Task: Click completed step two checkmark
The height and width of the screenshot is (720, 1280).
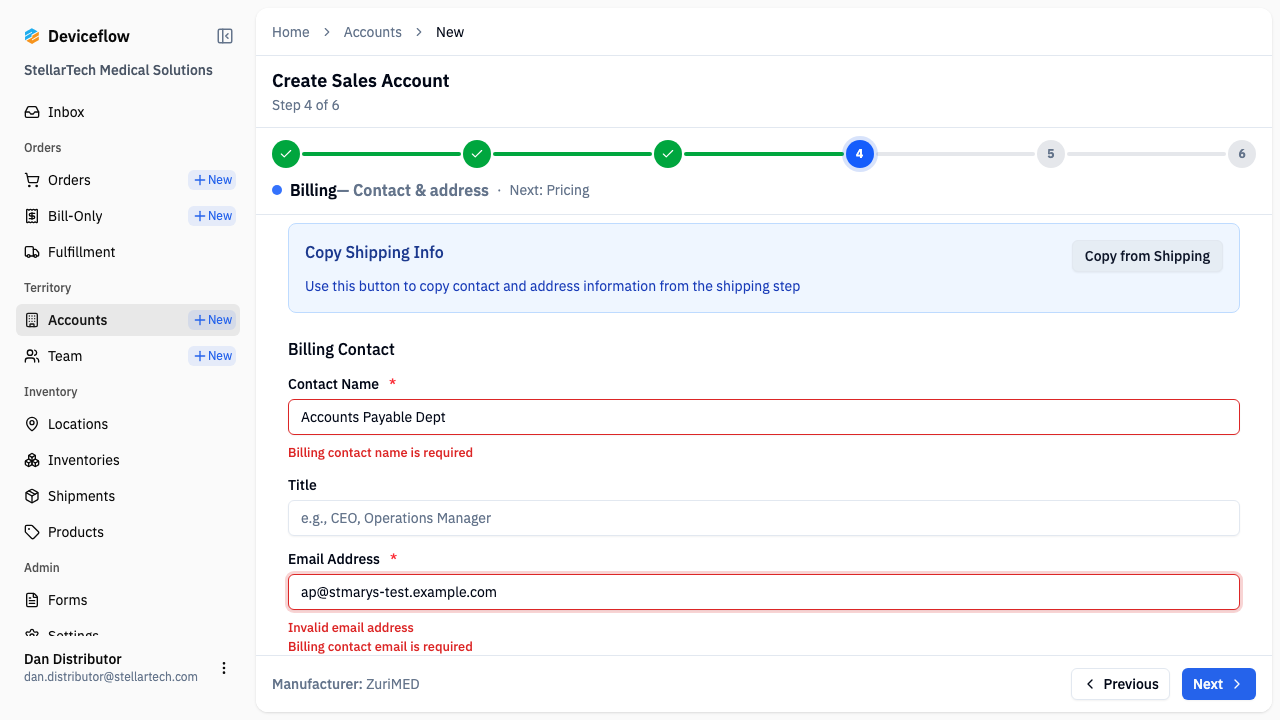Action: pos(477,154)
